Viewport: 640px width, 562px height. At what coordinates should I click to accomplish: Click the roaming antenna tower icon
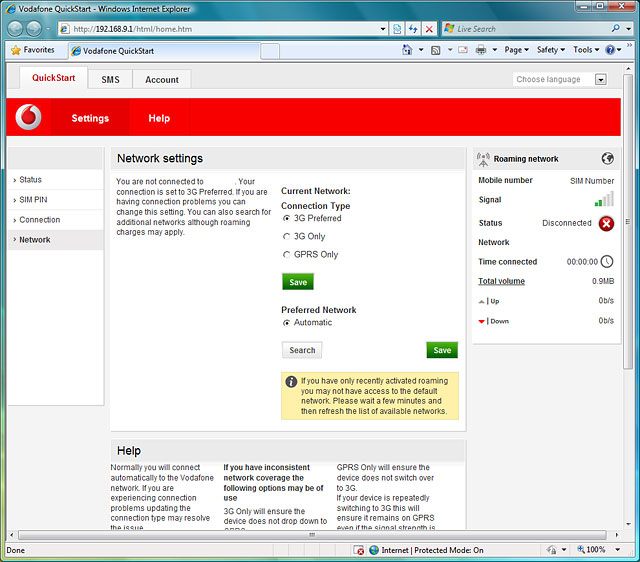coord(484,158)
